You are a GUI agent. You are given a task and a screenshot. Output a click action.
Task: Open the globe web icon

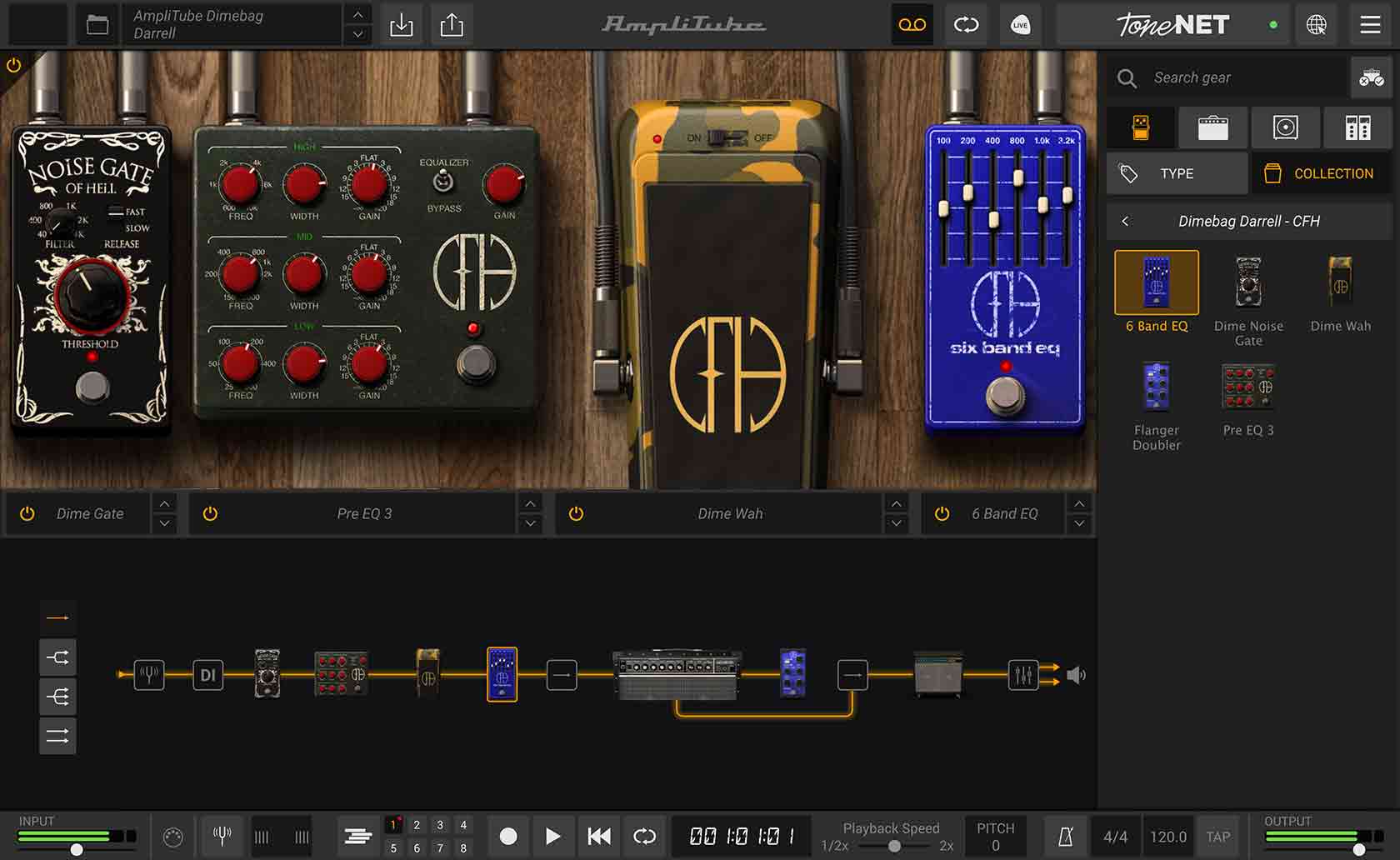click(x=1316, y=25)
